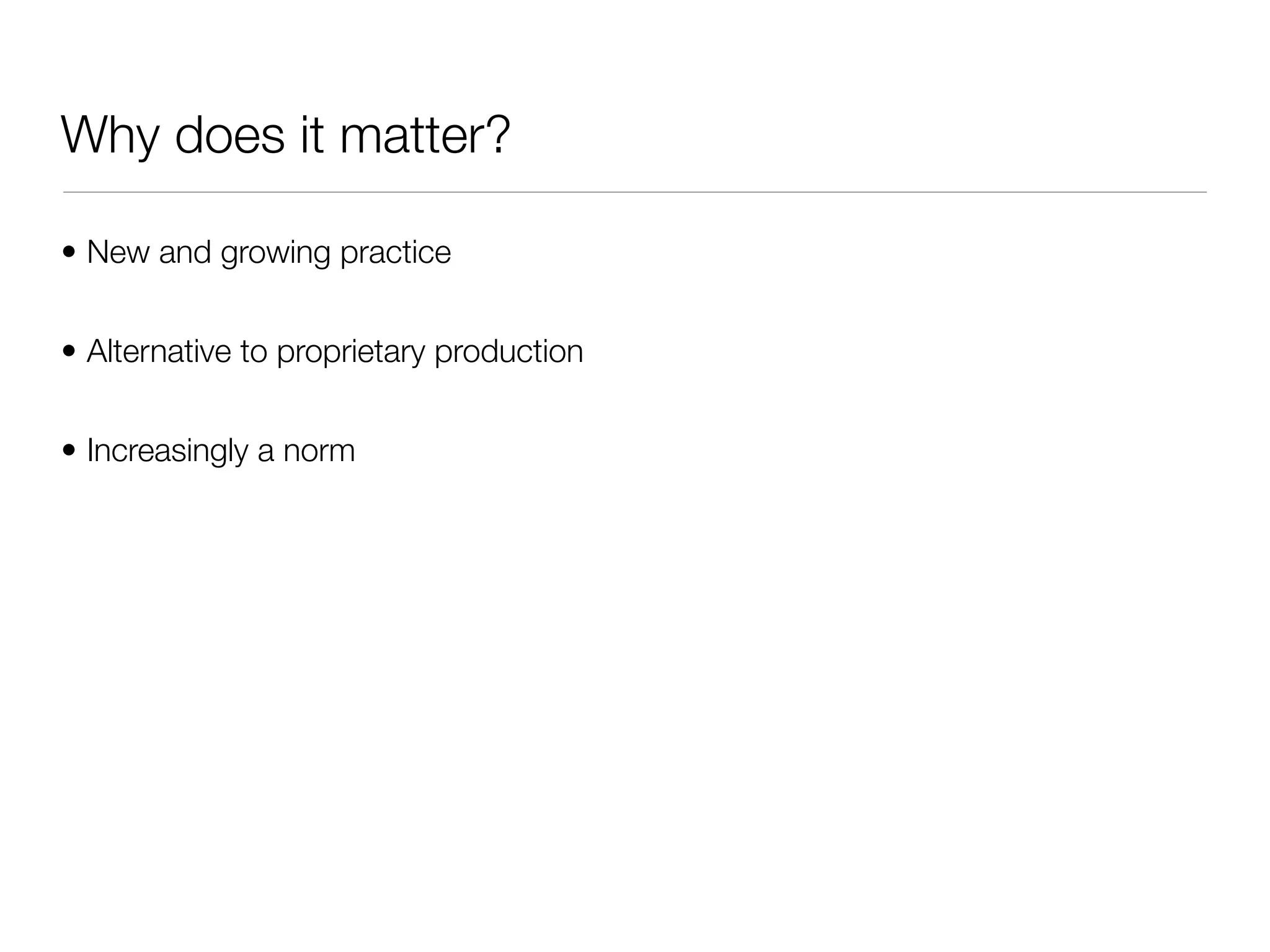1270x952 pixels.
Task: Click the horizontal divider line under the title
Action: pos(635,192)
